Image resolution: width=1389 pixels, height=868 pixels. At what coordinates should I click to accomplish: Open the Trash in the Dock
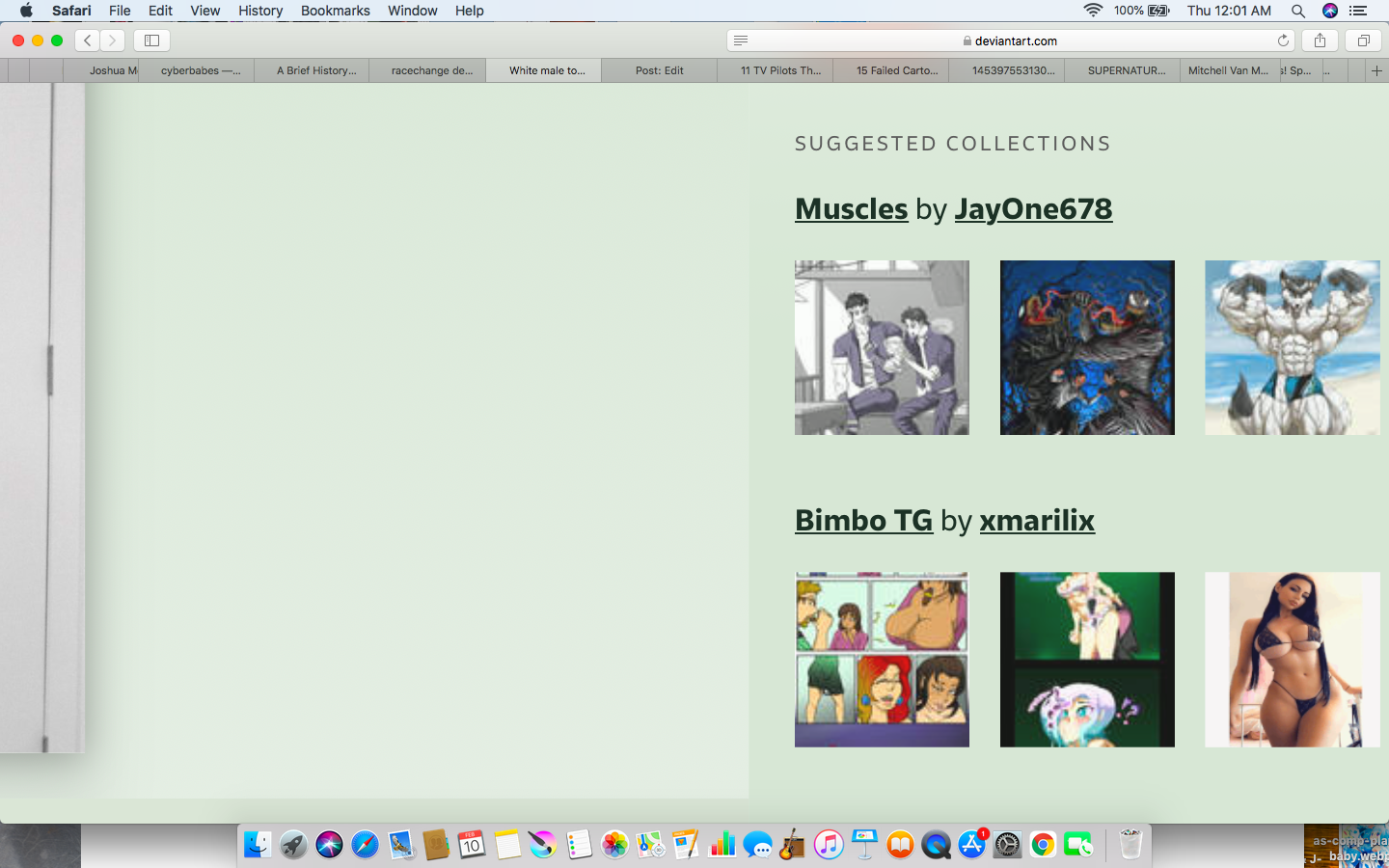click(x=1130, y=845)
